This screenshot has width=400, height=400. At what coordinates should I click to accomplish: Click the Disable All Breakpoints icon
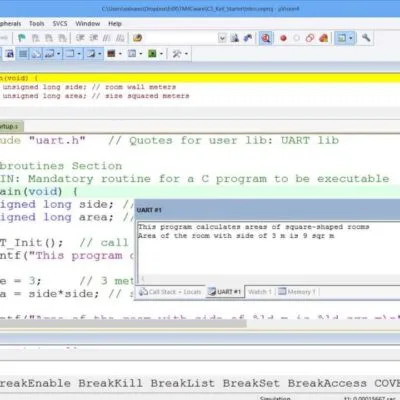(x=310, y=38)
